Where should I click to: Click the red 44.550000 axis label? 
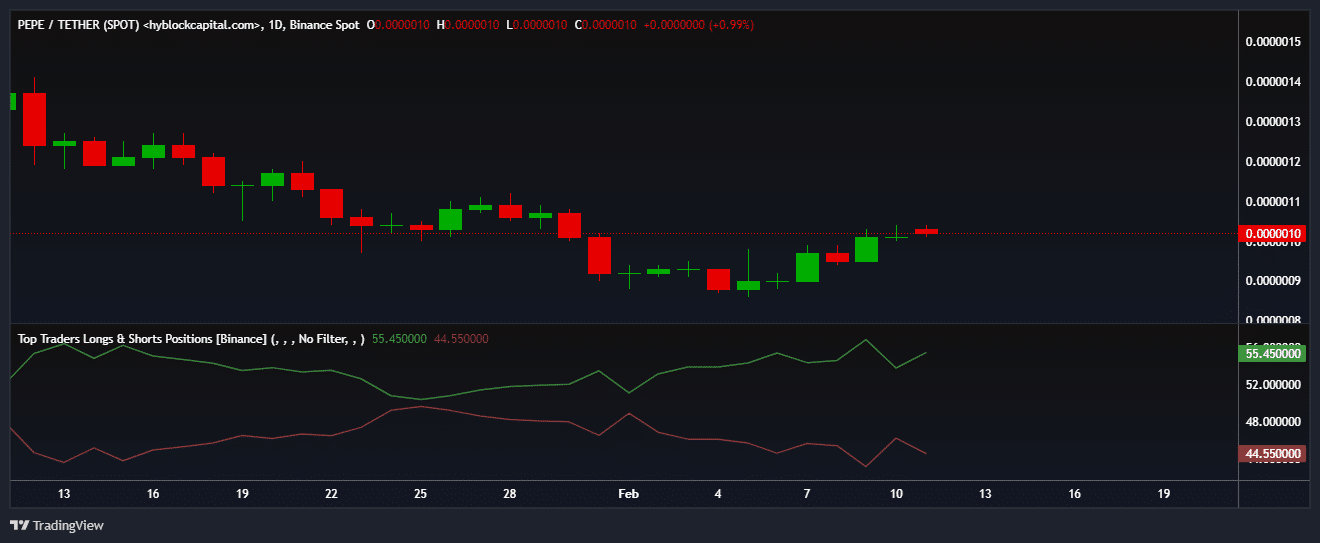pos(1272,454)
